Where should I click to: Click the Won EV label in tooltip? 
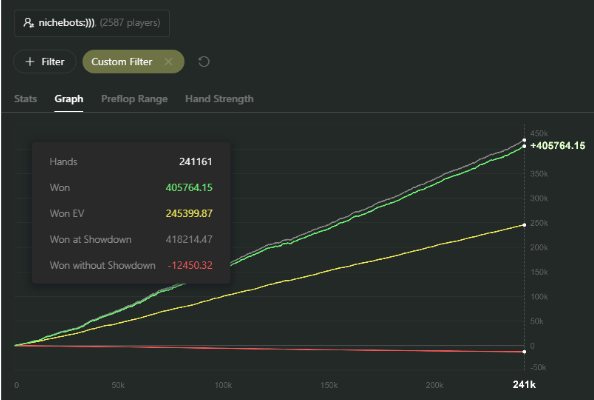point(67,213)
